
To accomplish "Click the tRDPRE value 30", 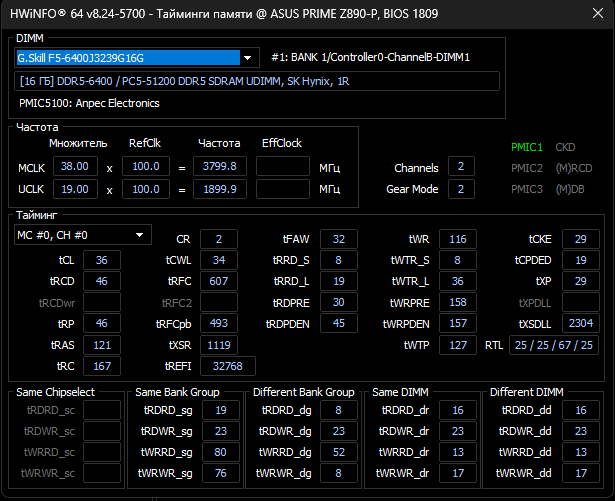I will pyautogui.click(x=339, y=302).
